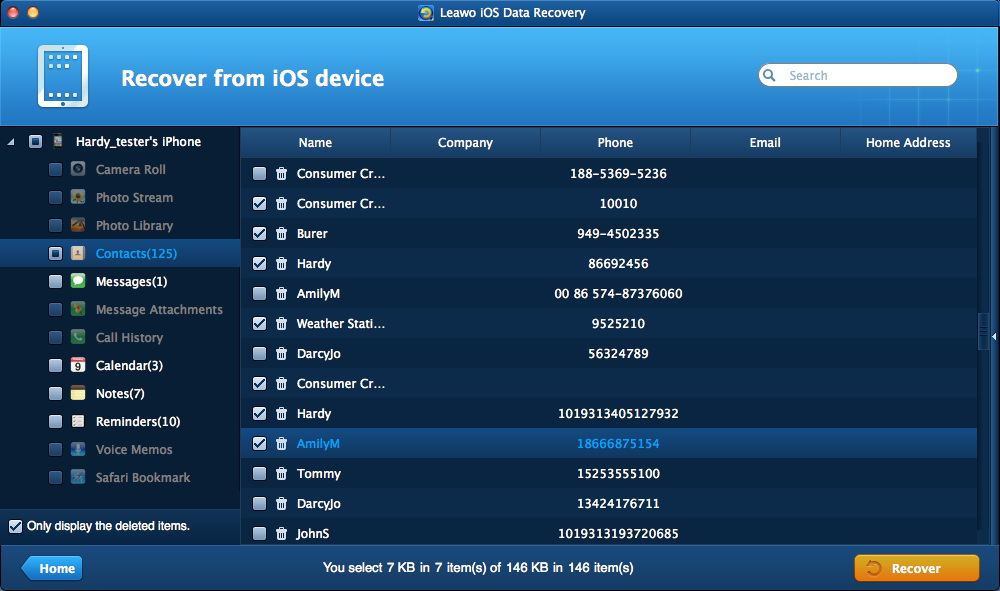Click the magnifier icon in search box
Screen dimensions: 1000x591
tap(770, 76)
